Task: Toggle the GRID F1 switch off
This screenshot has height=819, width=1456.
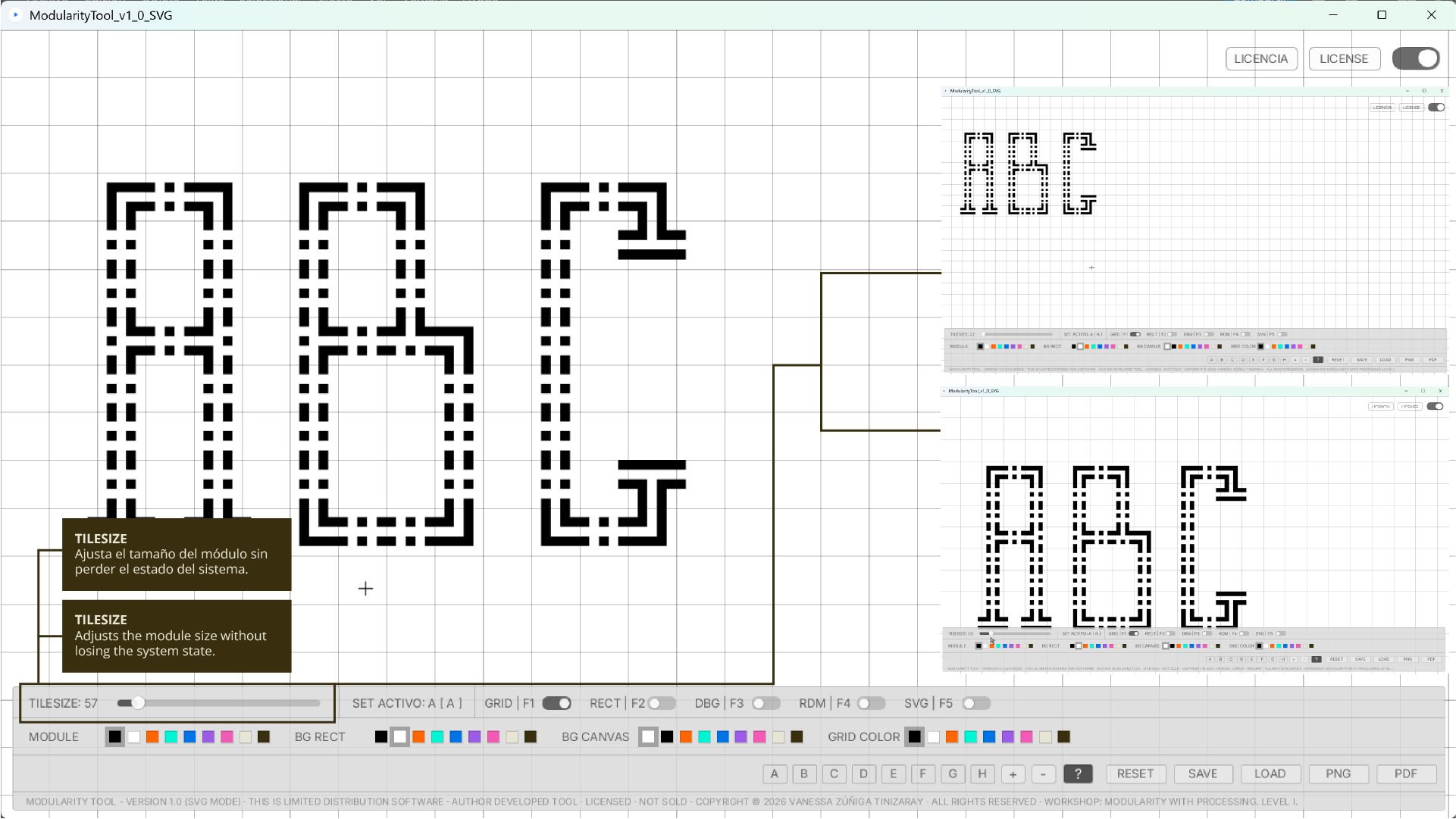Action: [556, 703]
